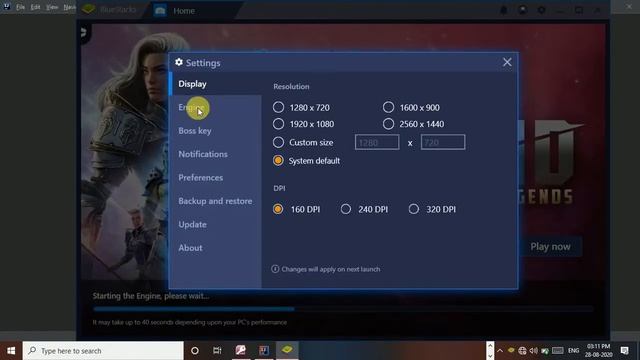Open Cortana from the taskbar
640x360 pixels.
click(x=195, y=351)
